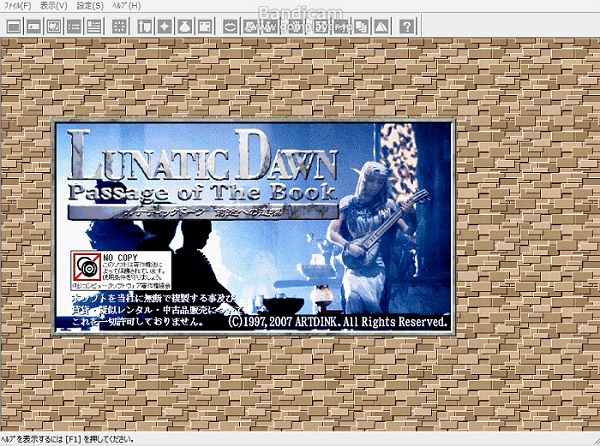The width and height of the screenshot is (600, 446).
Task: Click the money pouch toolbar icon
Action: tap(185, 26)
